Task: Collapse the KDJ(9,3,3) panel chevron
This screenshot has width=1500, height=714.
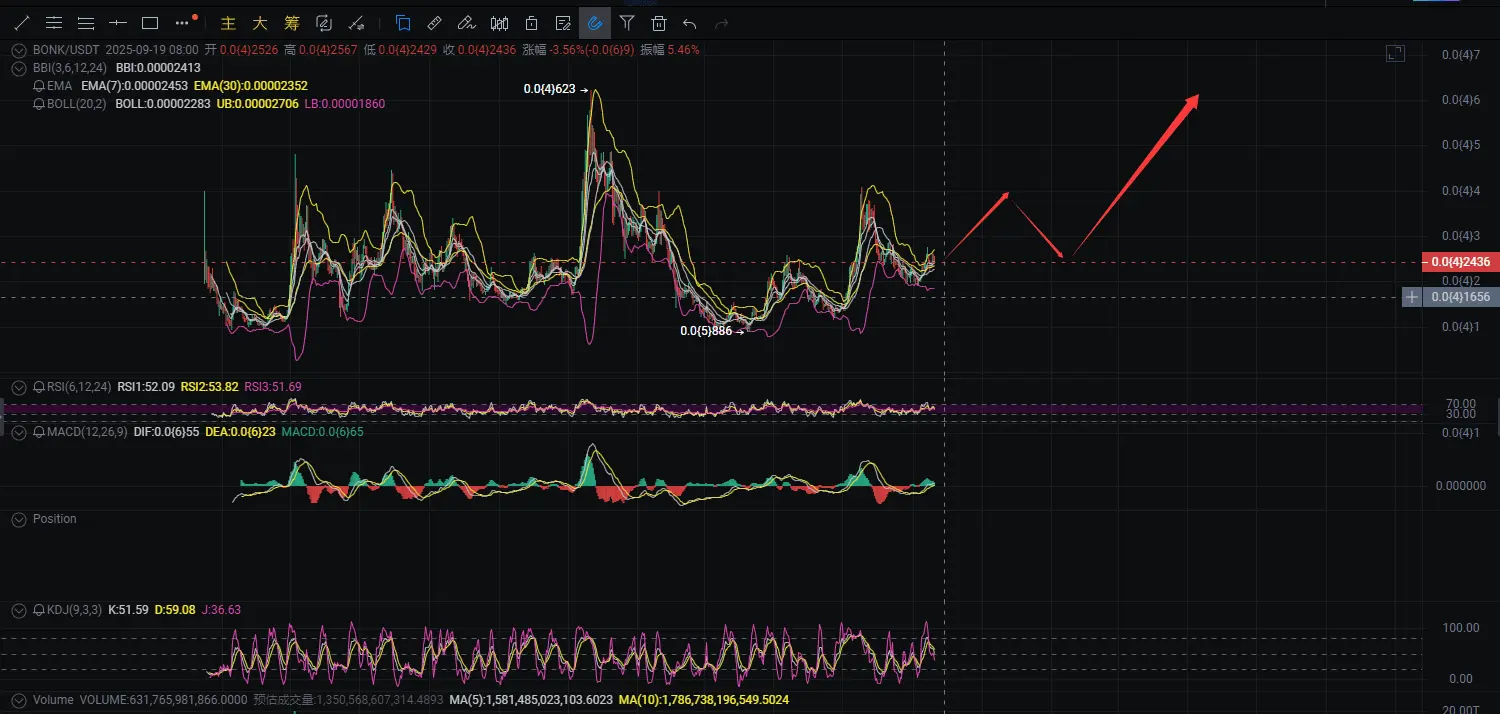Action: click(x=18, y=609)
